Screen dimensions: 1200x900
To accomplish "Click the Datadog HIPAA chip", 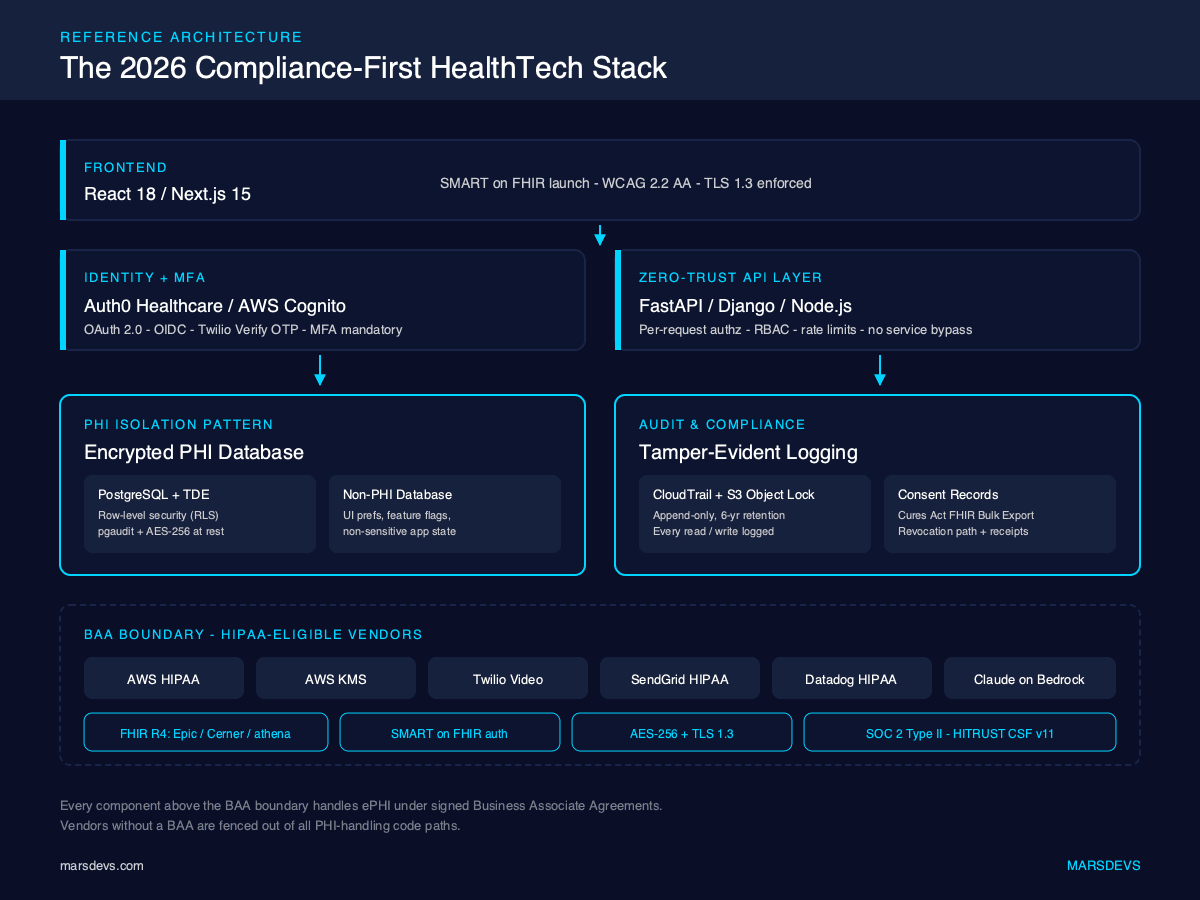I will point(852,678).
